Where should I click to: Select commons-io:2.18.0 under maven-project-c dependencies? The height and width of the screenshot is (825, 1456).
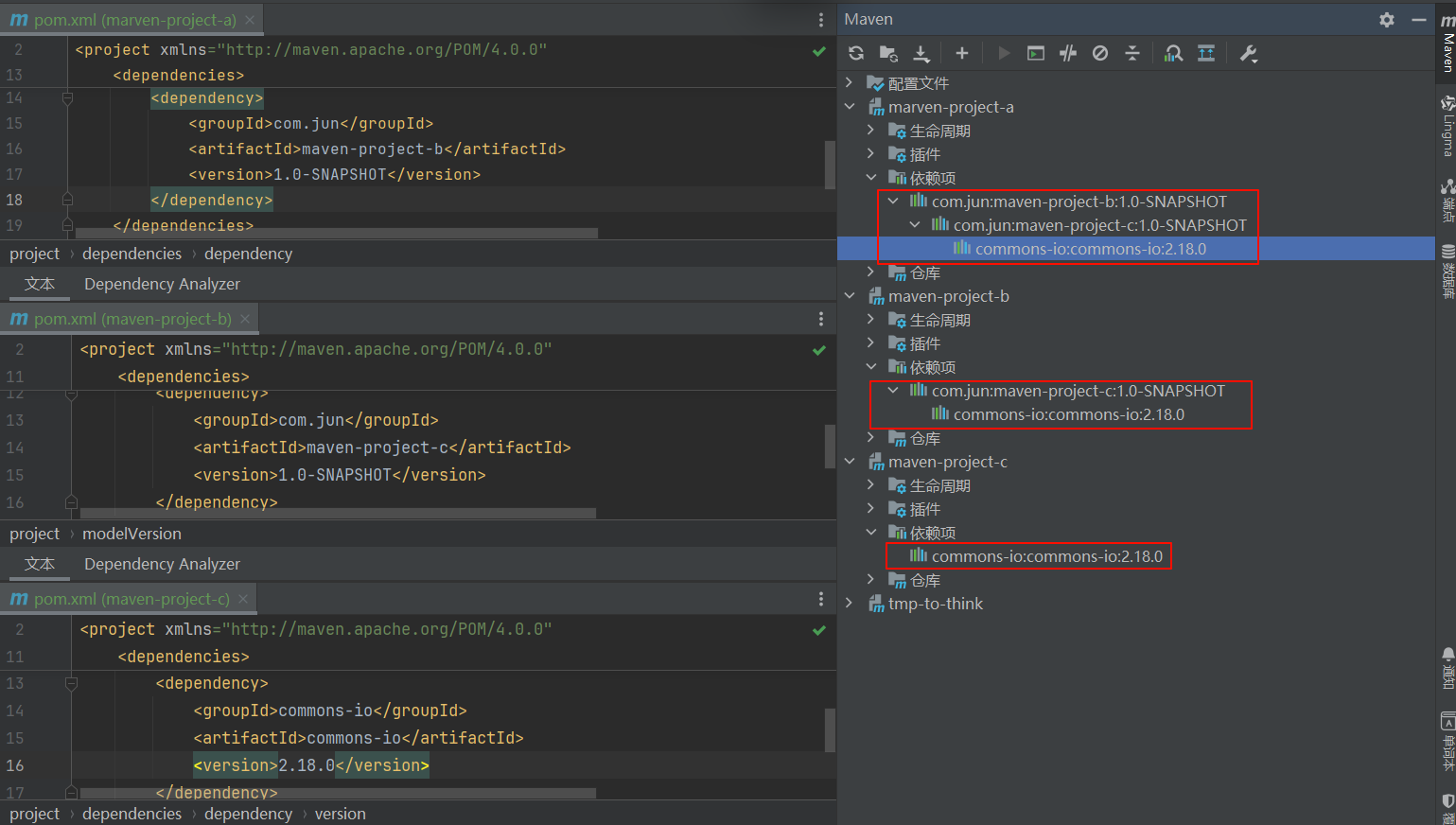coord(1046,556)
